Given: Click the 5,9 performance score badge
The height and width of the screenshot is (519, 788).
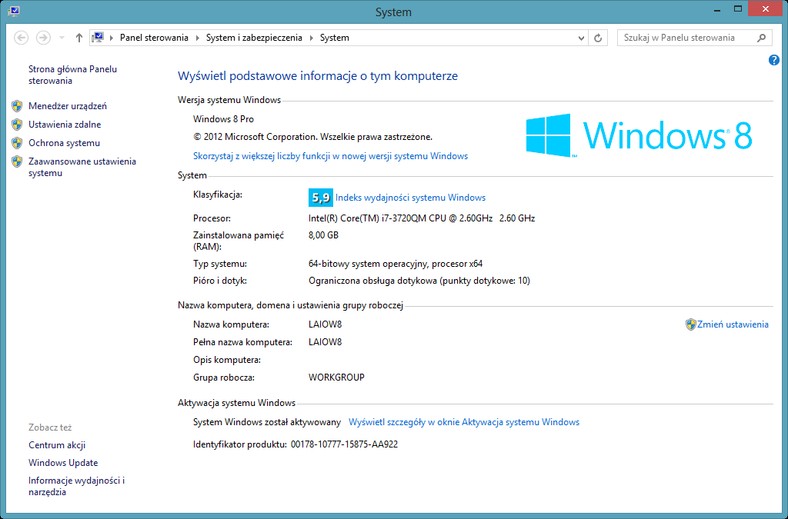Looking at the screenshot, I should pyautogui.click(x=320, y=198).
